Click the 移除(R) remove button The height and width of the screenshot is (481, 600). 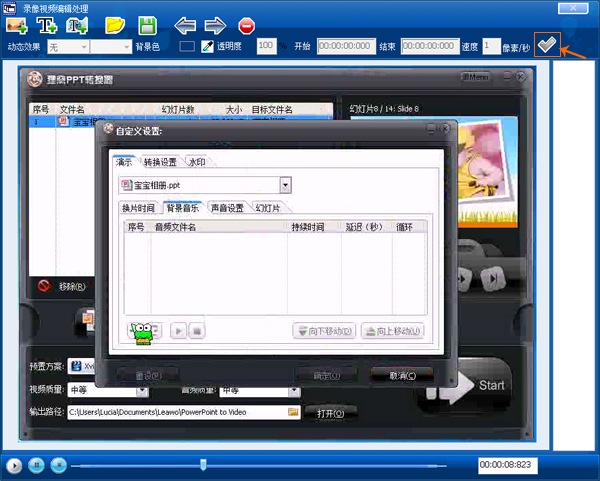coord(62,286)
